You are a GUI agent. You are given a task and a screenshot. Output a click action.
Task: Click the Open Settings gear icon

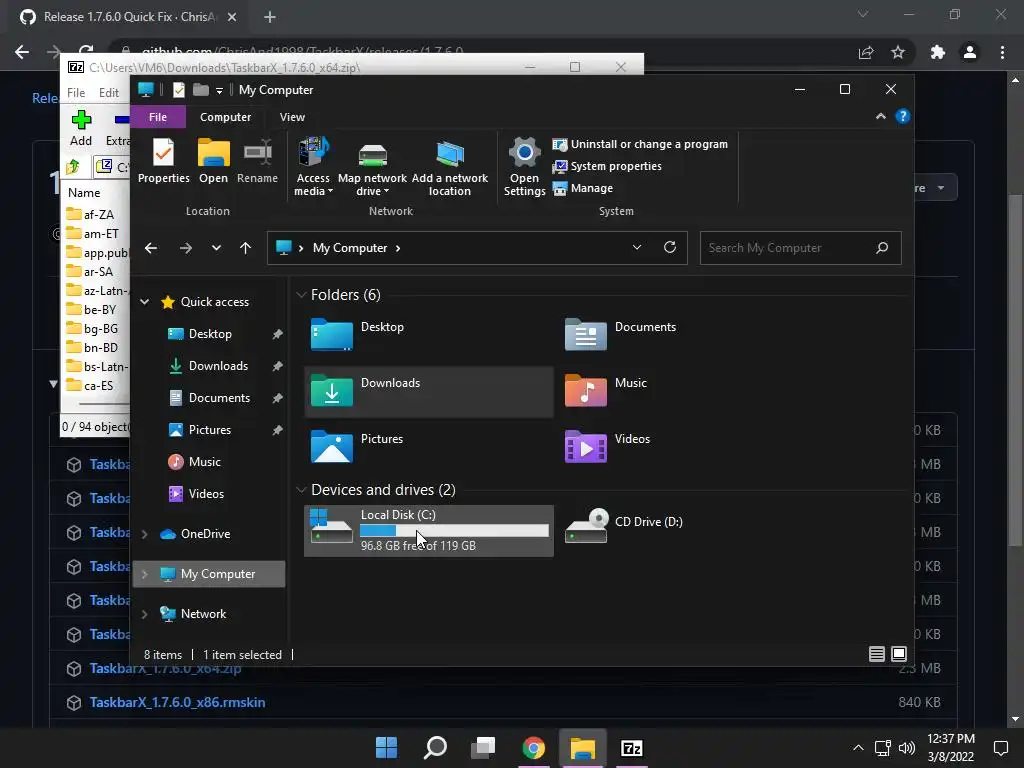tap(524, 167)
